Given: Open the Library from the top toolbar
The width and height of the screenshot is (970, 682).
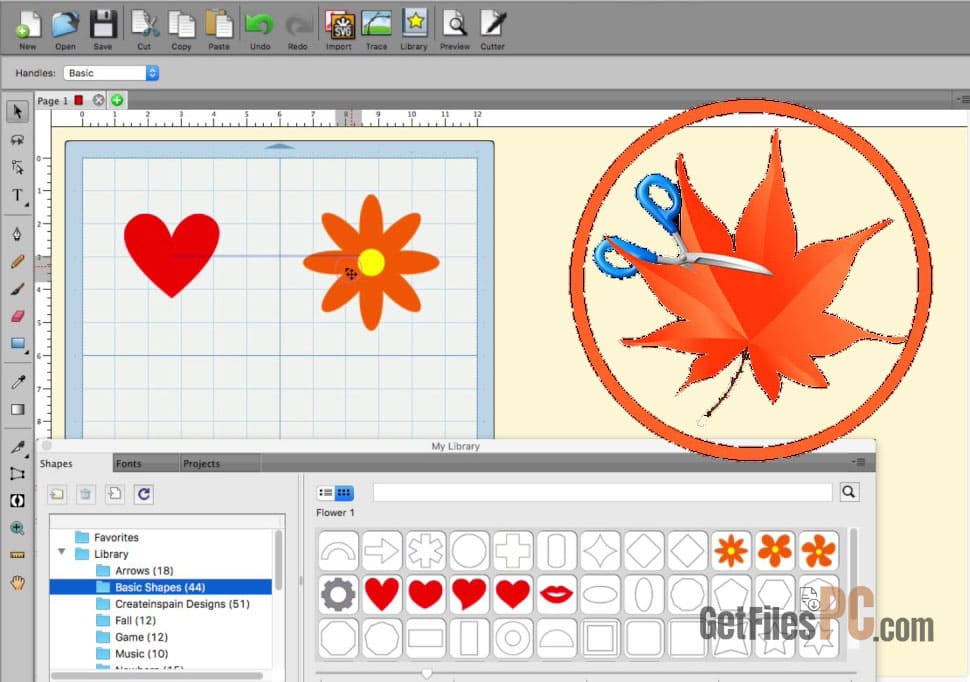Looking at the screenshot, I should pos(414,30).
